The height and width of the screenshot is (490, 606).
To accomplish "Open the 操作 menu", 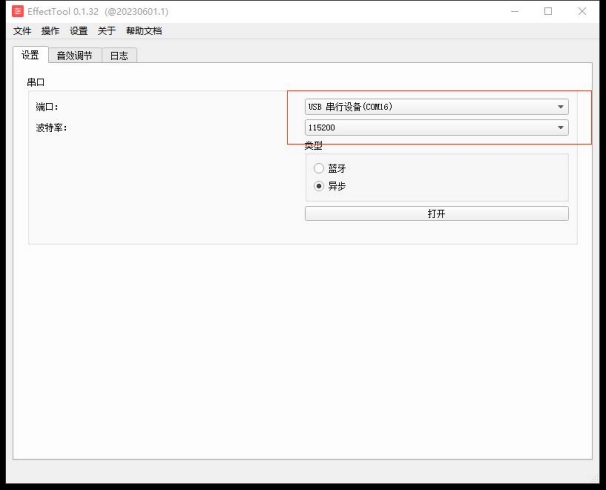I will tap(50, 31).
